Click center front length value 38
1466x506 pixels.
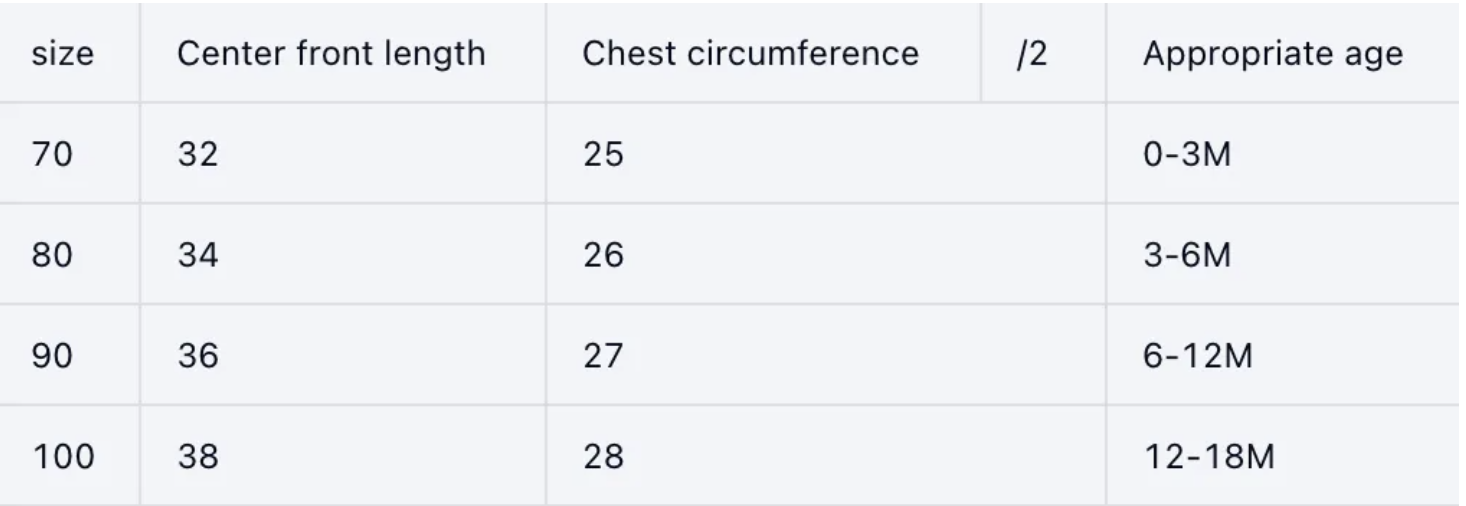click(198, 458)
